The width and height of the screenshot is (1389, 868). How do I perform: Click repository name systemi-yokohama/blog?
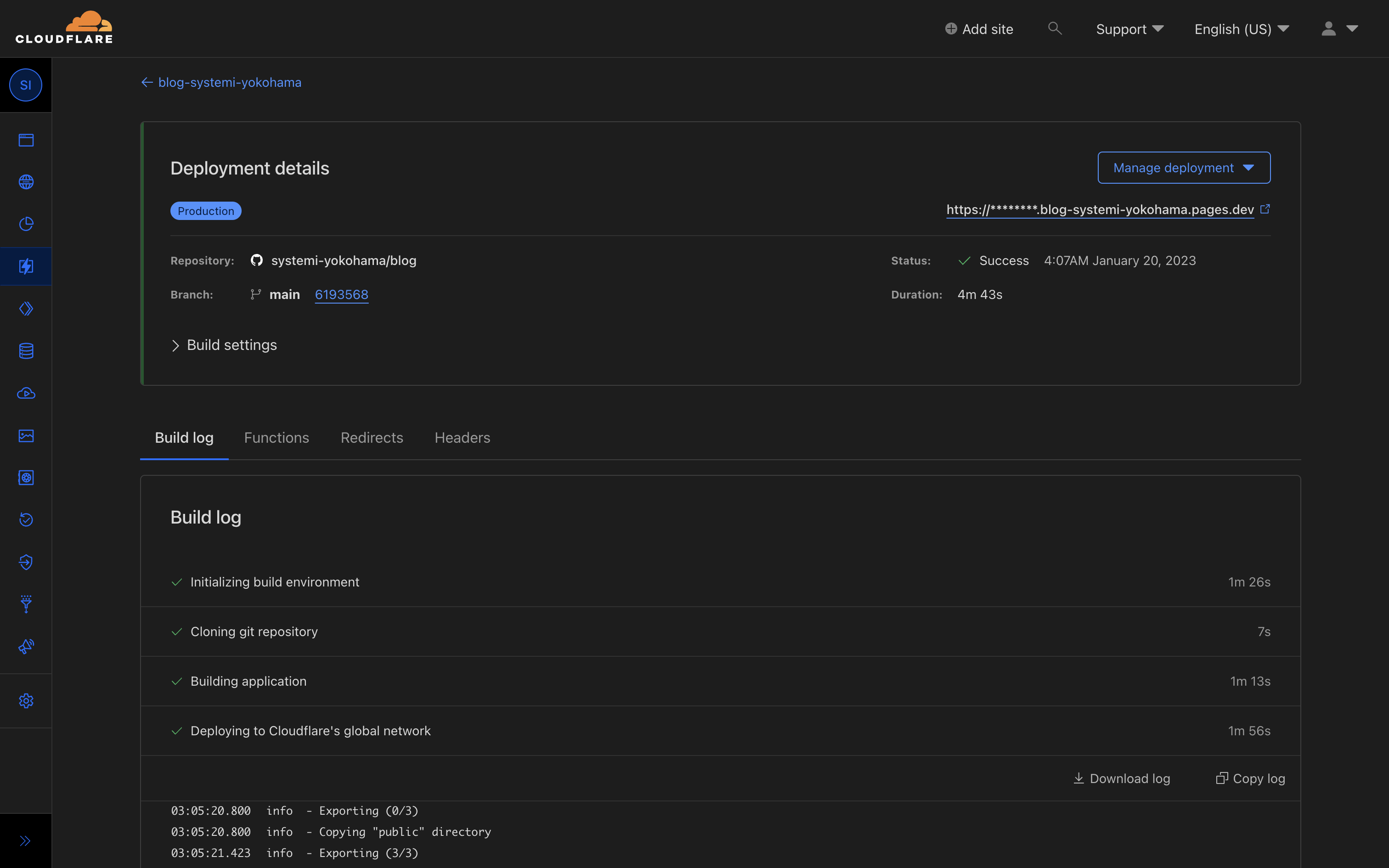[x=344, y=261]
